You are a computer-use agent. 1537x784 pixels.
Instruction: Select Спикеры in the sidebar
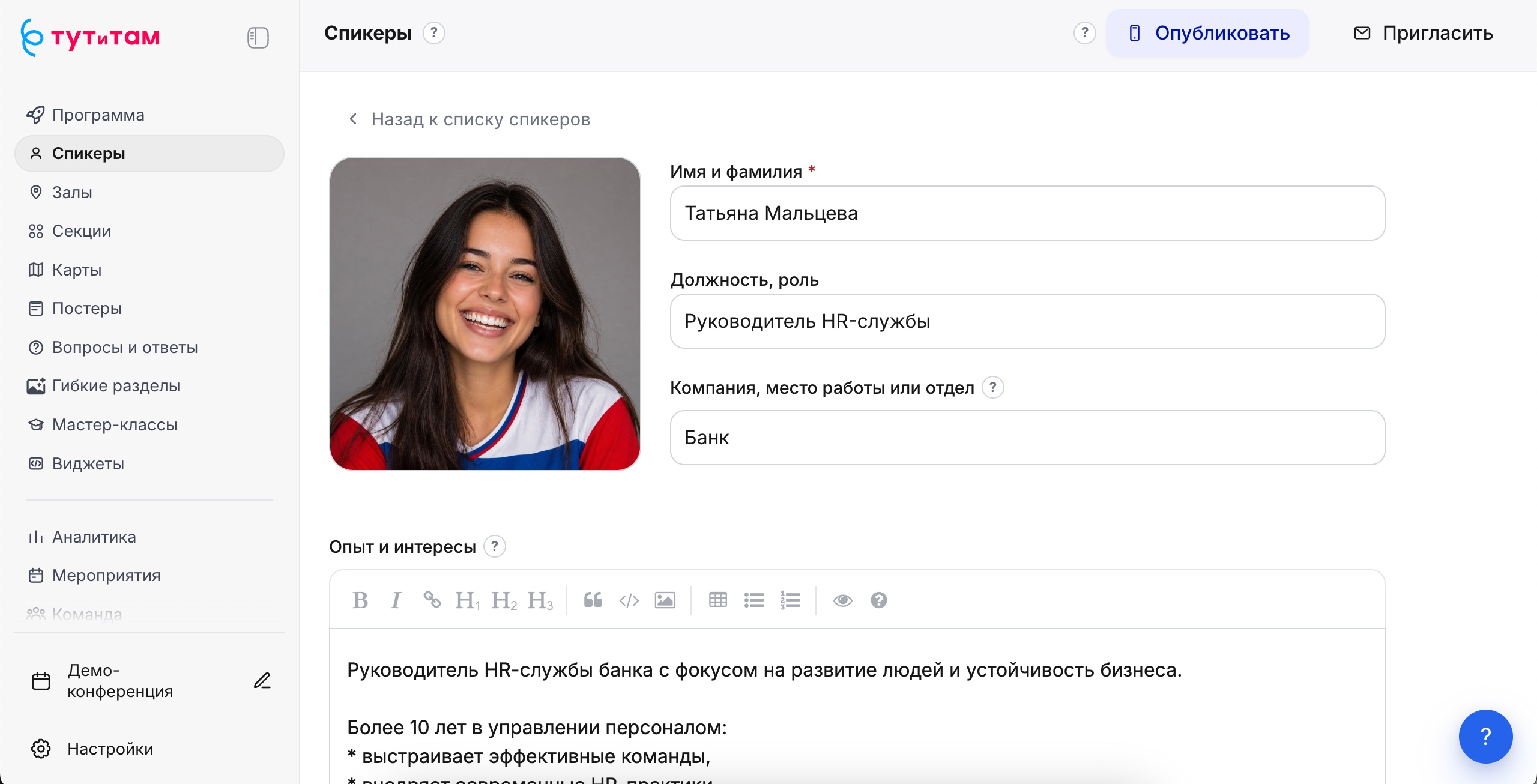(149, 154)
